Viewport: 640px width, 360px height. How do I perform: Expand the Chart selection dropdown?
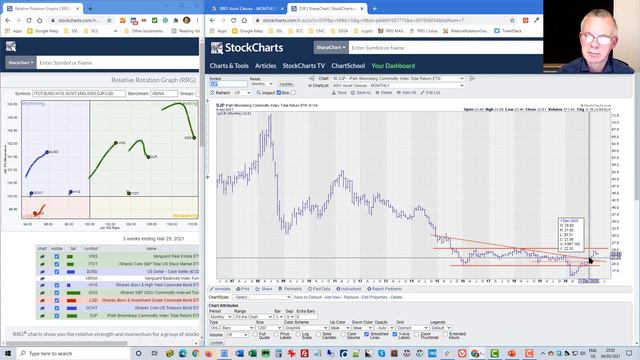(x=398, y=78)
